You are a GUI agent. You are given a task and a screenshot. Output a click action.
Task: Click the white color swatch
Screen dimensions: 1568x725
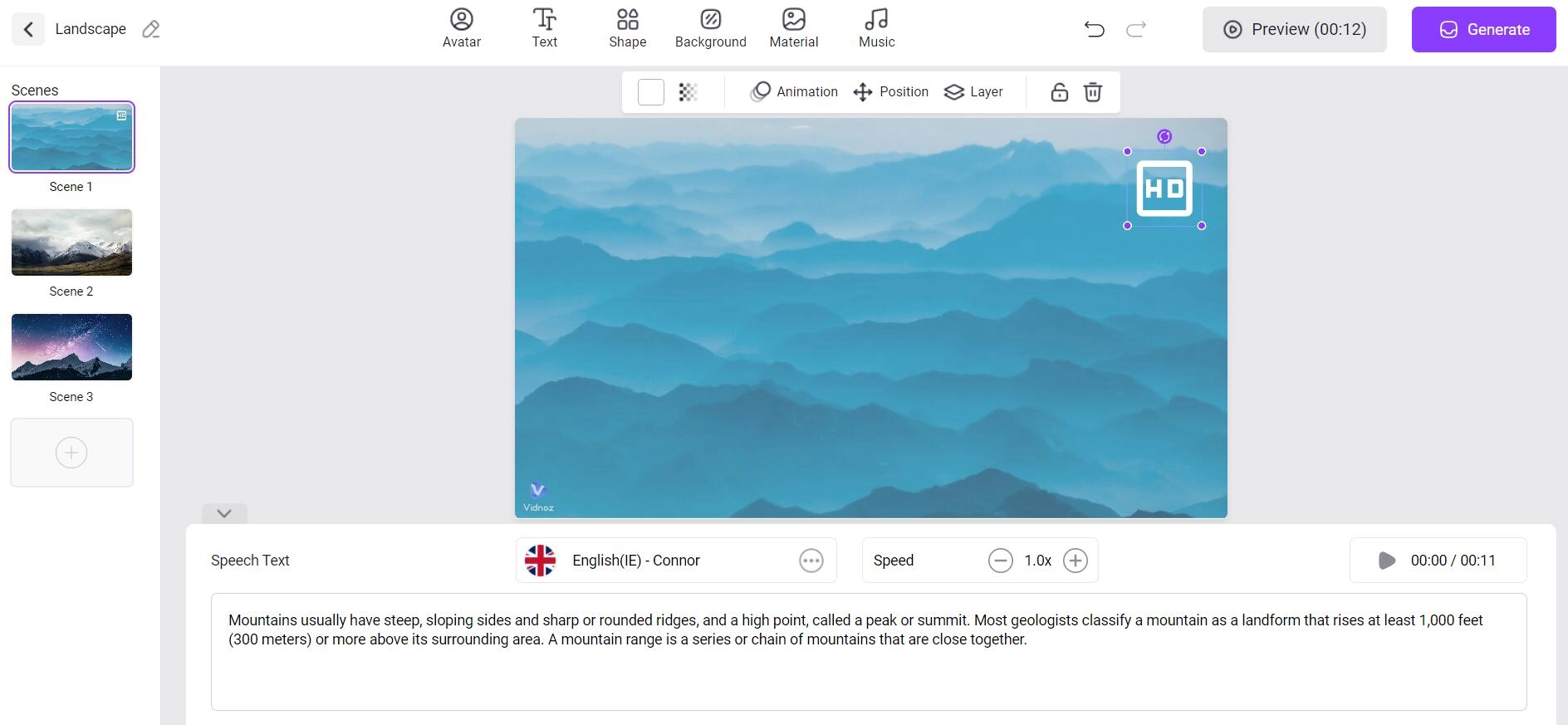(651, 92)
